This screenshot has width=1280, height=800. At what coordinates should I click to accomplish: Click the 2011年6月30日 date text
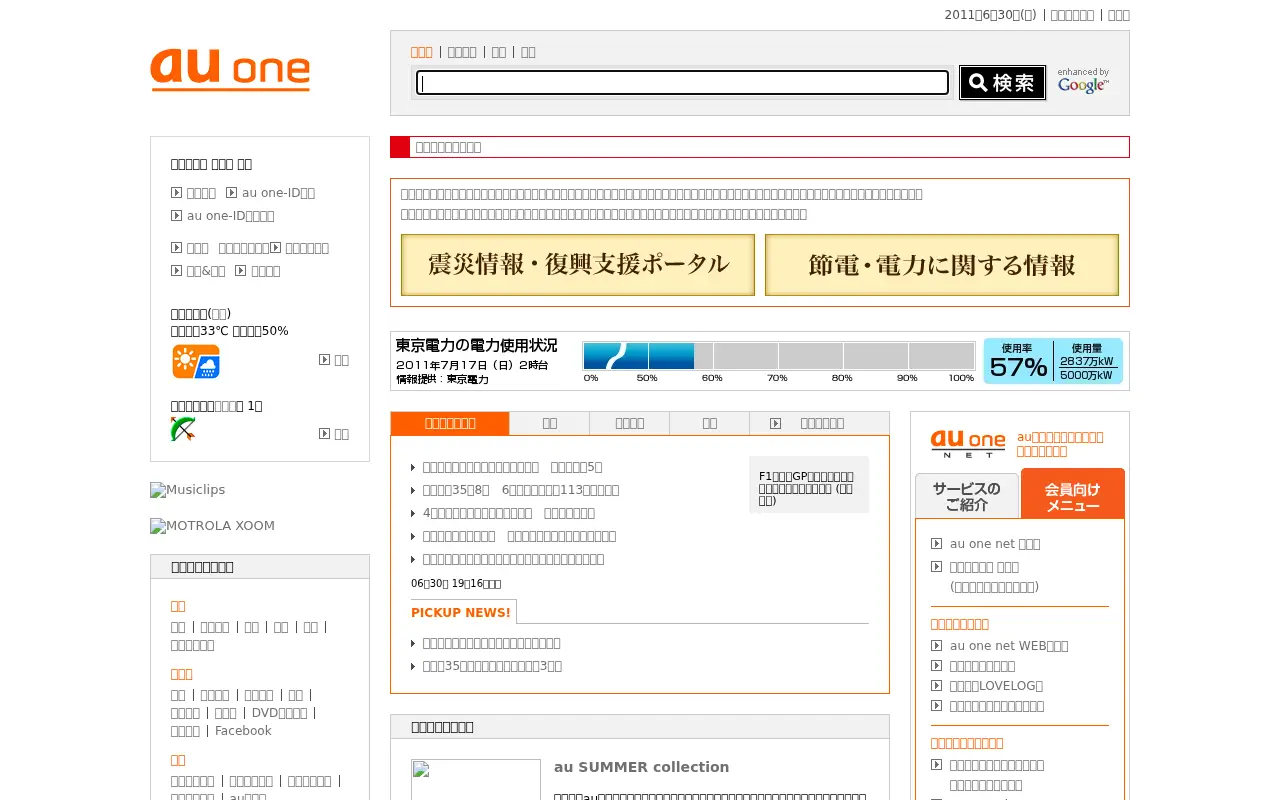(x=991, y=15)
